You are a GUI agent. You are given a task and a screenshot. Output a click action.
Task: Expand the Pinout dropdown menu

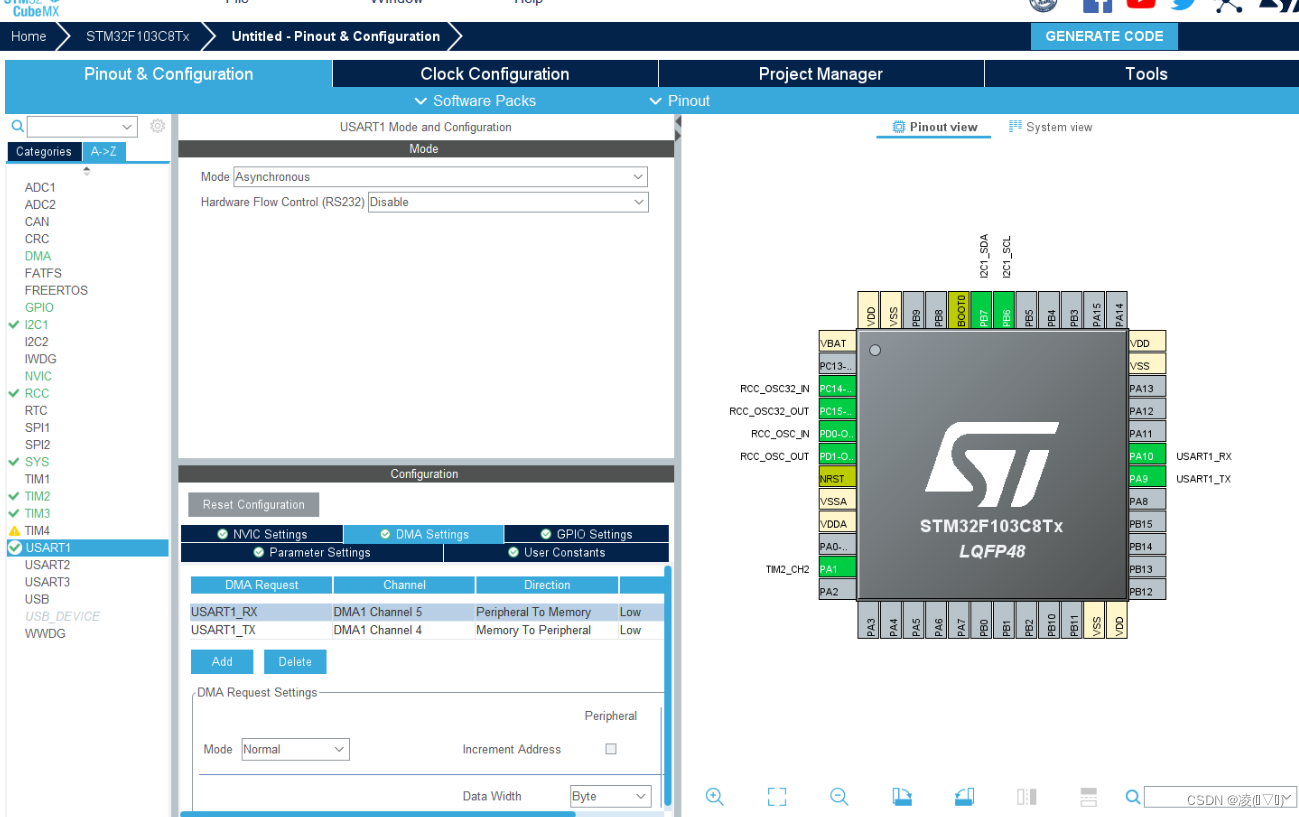click(x=680, y=101)
